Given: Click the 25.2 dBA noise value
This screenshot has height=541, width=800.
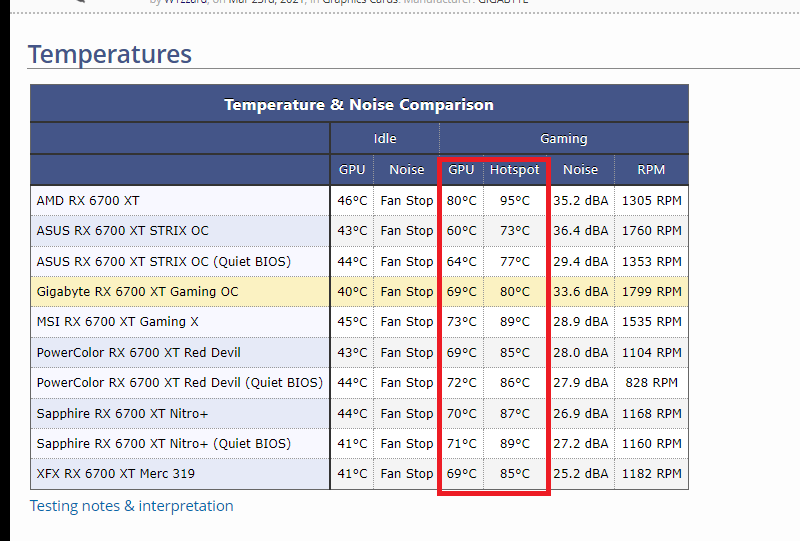Looking at the screenshot, I should pos(581,474).
